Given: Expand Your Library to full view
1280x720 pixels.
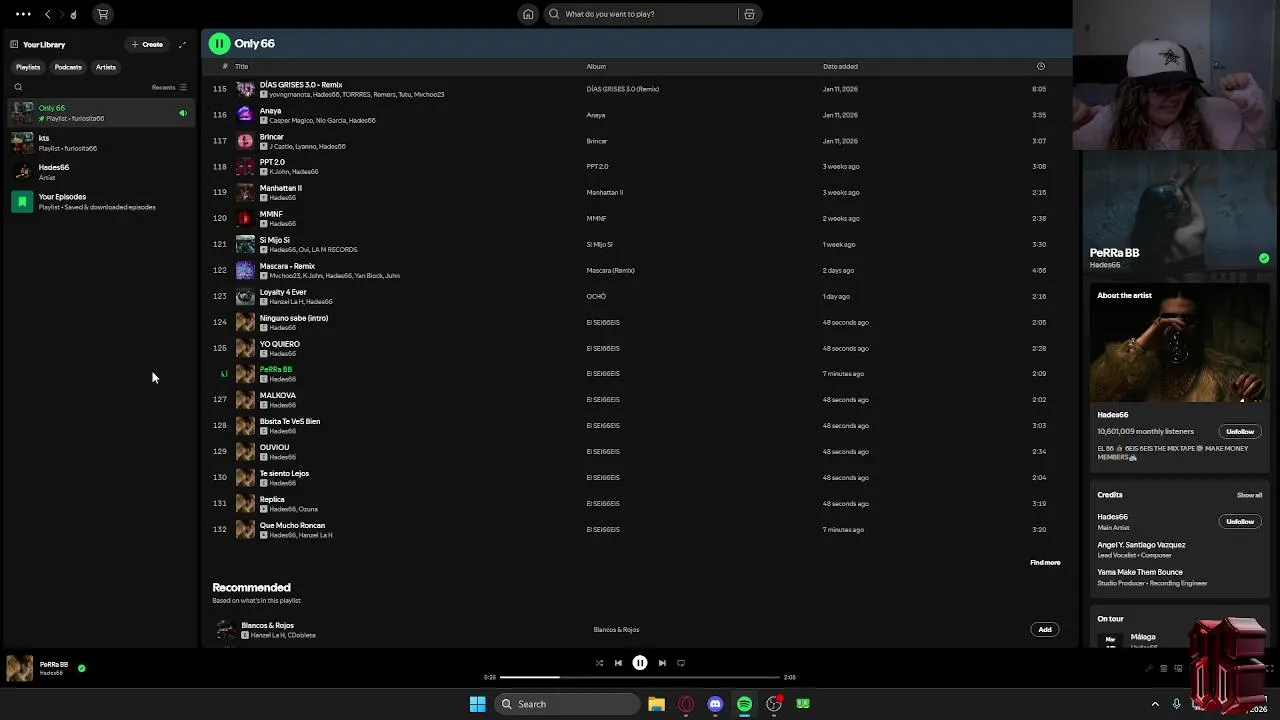Looking at the screenshot, I should 182,44.
